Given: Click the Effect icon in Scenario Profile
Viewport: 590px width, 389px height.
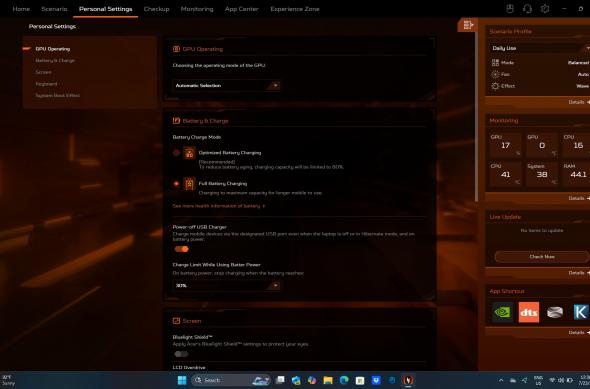Looking at the screenshot, I should click(495, 86).
